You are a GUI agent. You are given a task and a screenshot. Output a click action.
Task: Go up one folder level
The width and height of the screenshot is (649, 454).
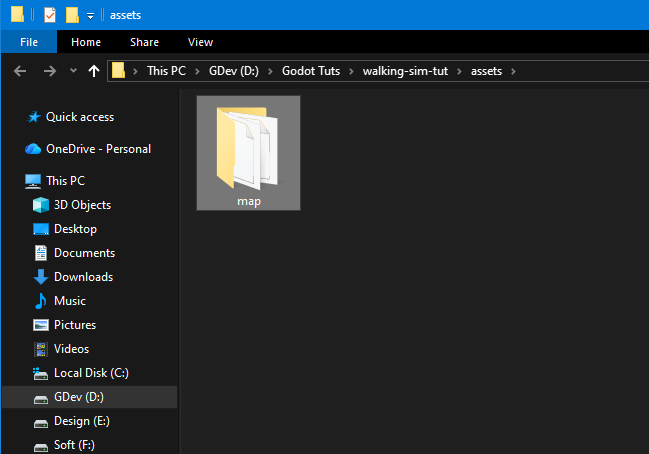tap(94, 71)
